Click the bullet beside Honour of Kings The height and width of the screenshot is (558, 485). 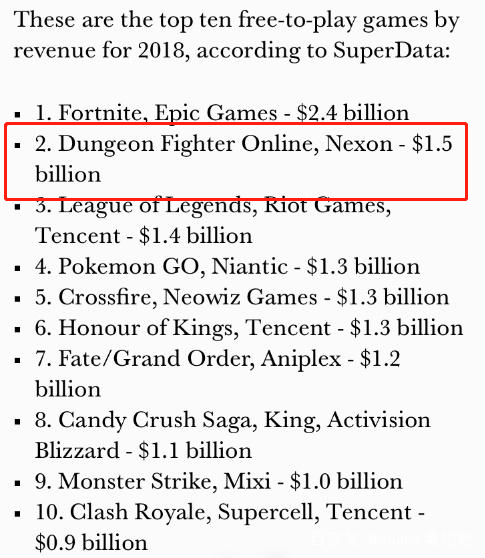(18, 330)
